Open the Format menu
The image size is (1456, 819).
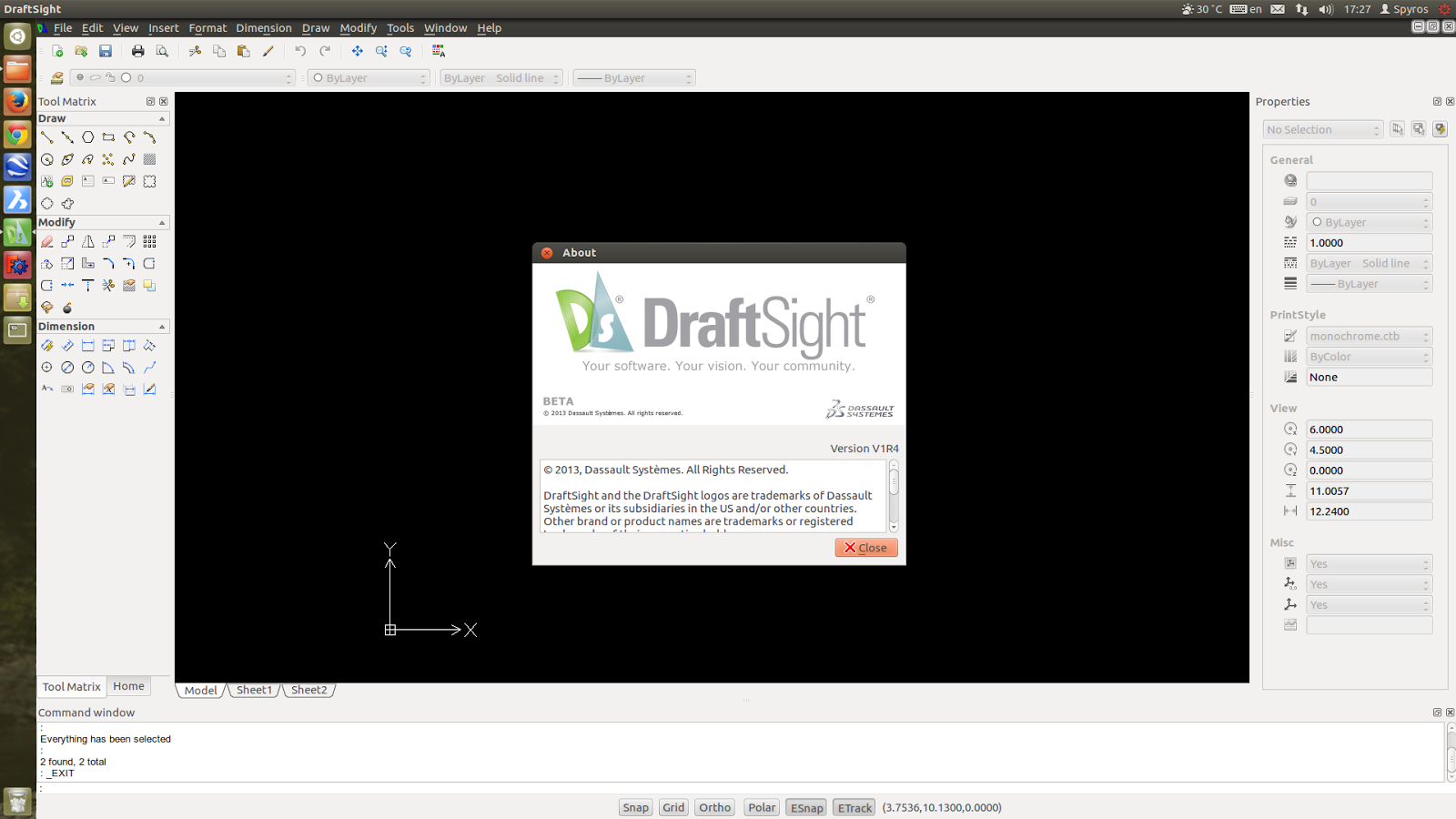(207, 28)
